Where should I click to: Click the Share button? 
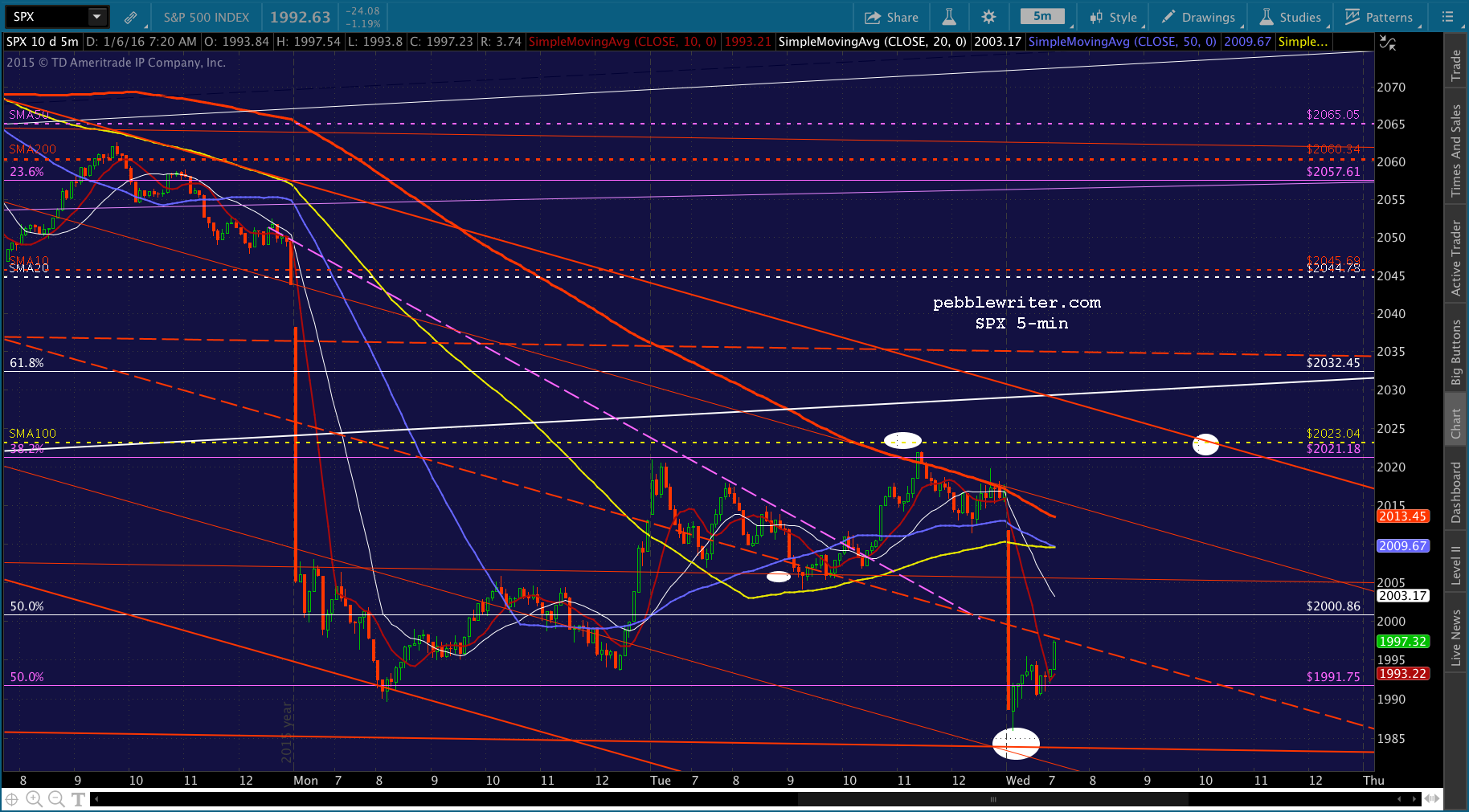[x=891, y=17]
